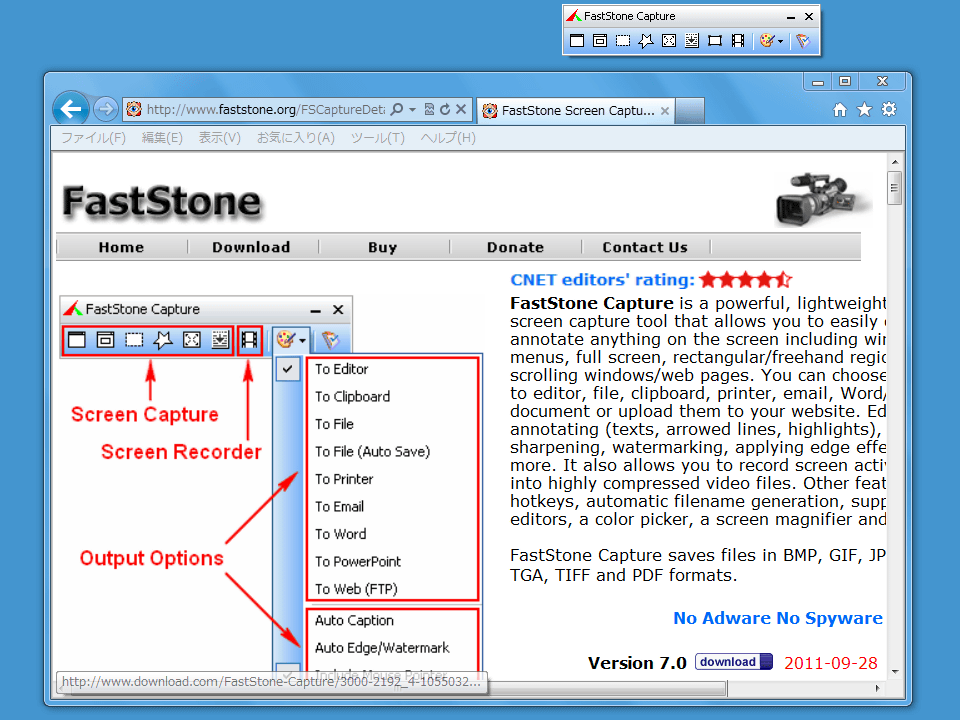Screen dimensions: 960x720
Task: Click Capture Scrolling Window in webpage's FastStone panel
Action: click(220, 340)
